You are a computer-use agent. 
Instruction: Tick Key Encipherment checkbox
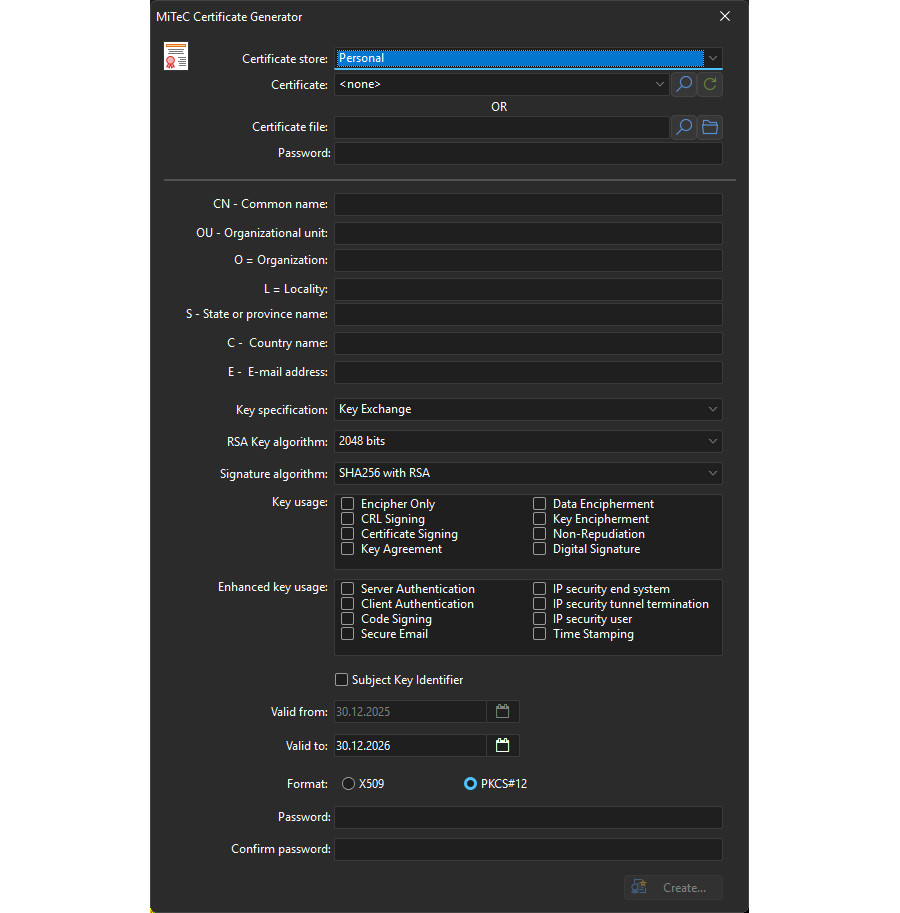click(540, 519)
